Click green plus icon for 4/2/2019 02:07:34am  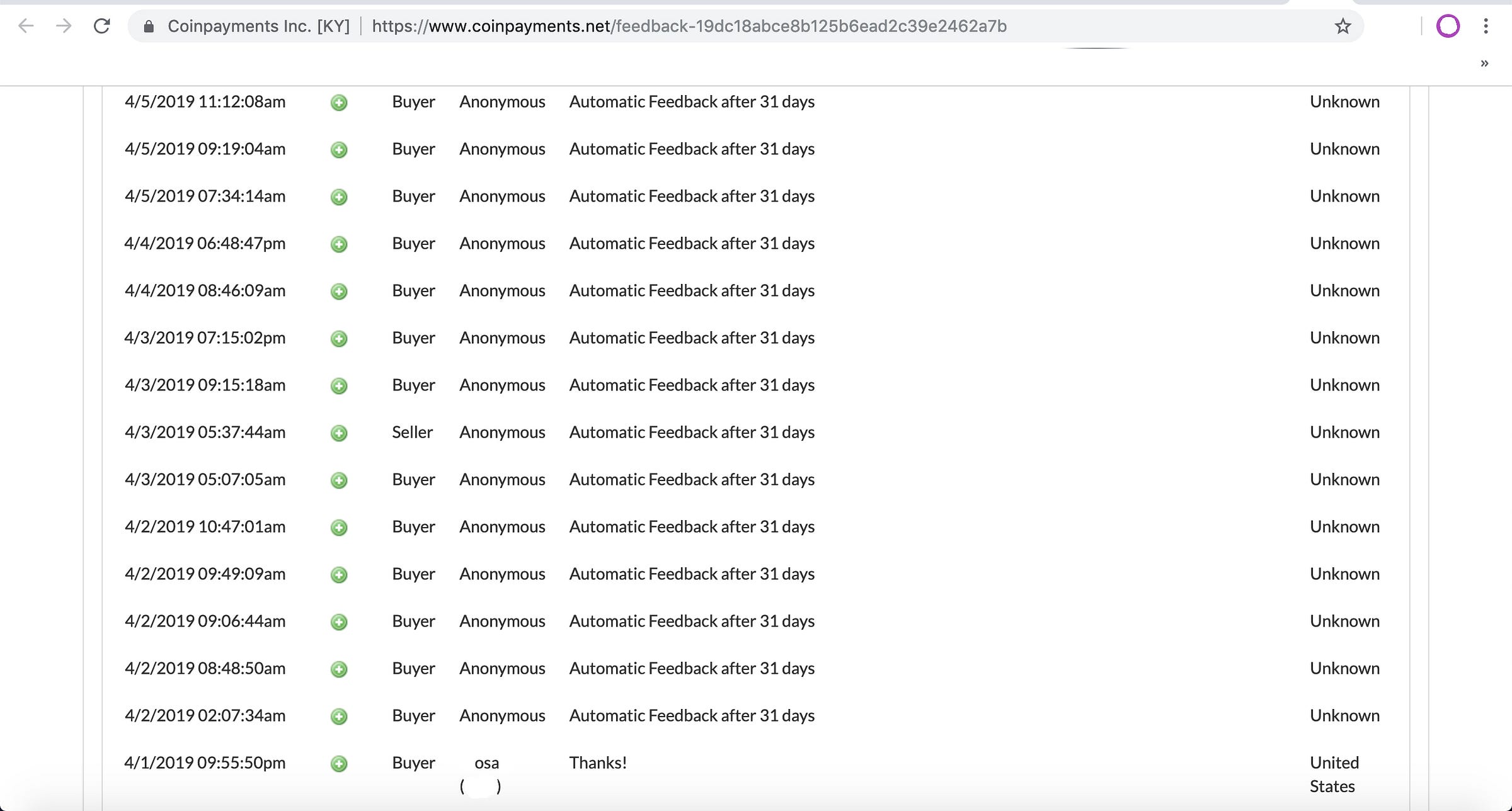[339, 717]
